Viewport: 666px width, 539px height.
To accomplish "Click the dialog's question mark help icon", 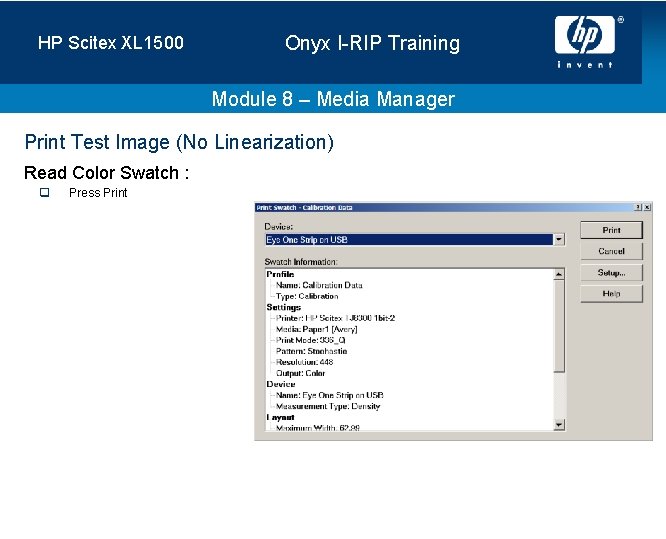I will tap(638, 207).
